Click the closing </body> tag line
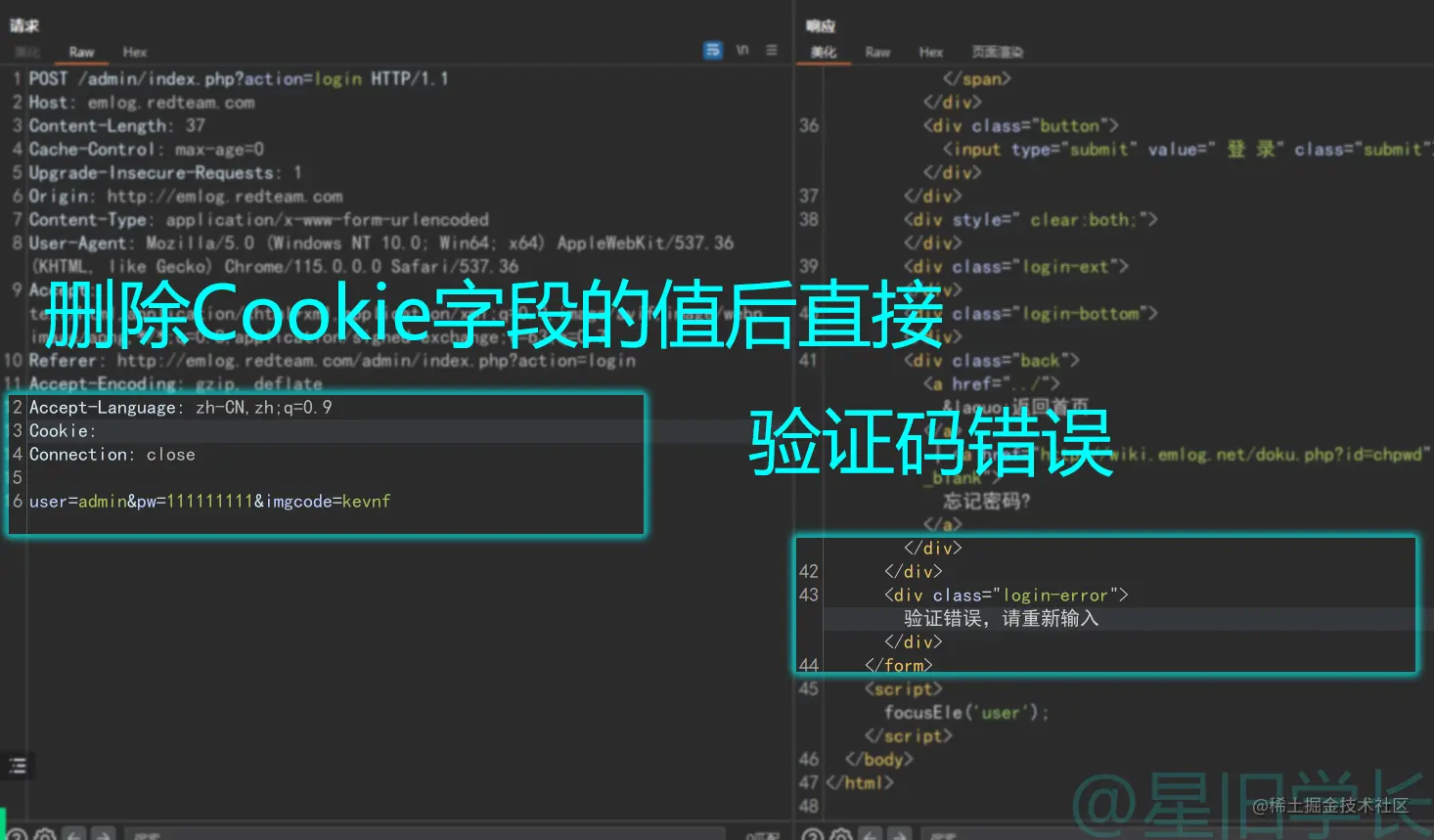 (x=879, y=759)
